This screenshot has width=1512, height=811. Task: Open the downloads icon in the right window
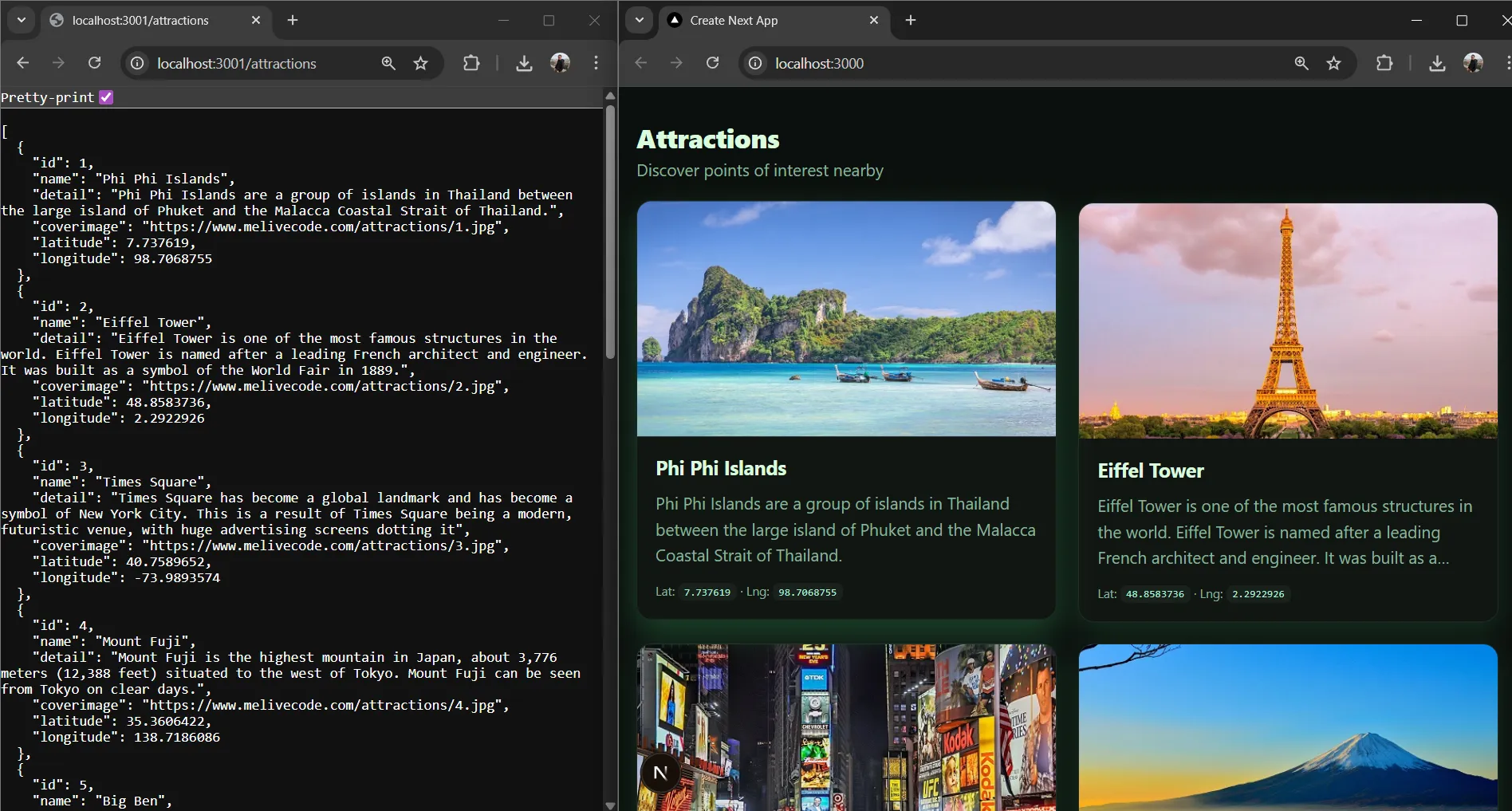pos(1437,63)
